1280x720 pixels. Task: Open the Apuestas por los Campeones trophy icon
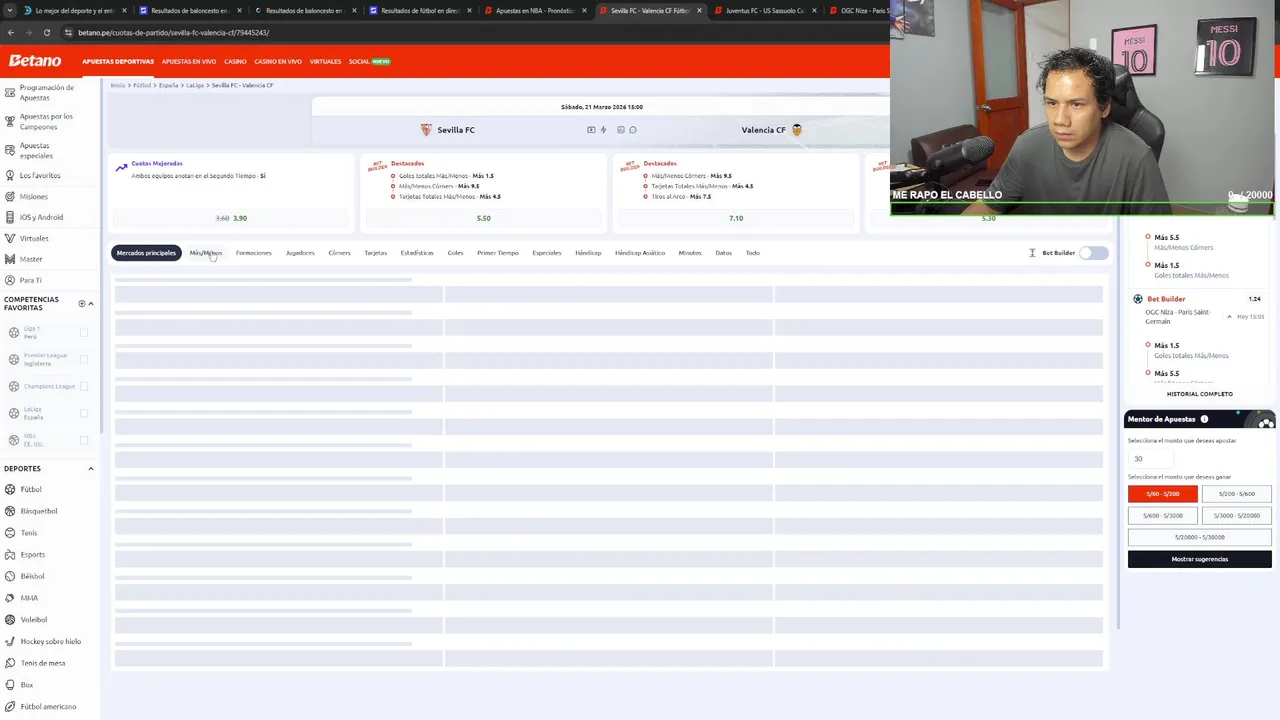pos(10,121)
